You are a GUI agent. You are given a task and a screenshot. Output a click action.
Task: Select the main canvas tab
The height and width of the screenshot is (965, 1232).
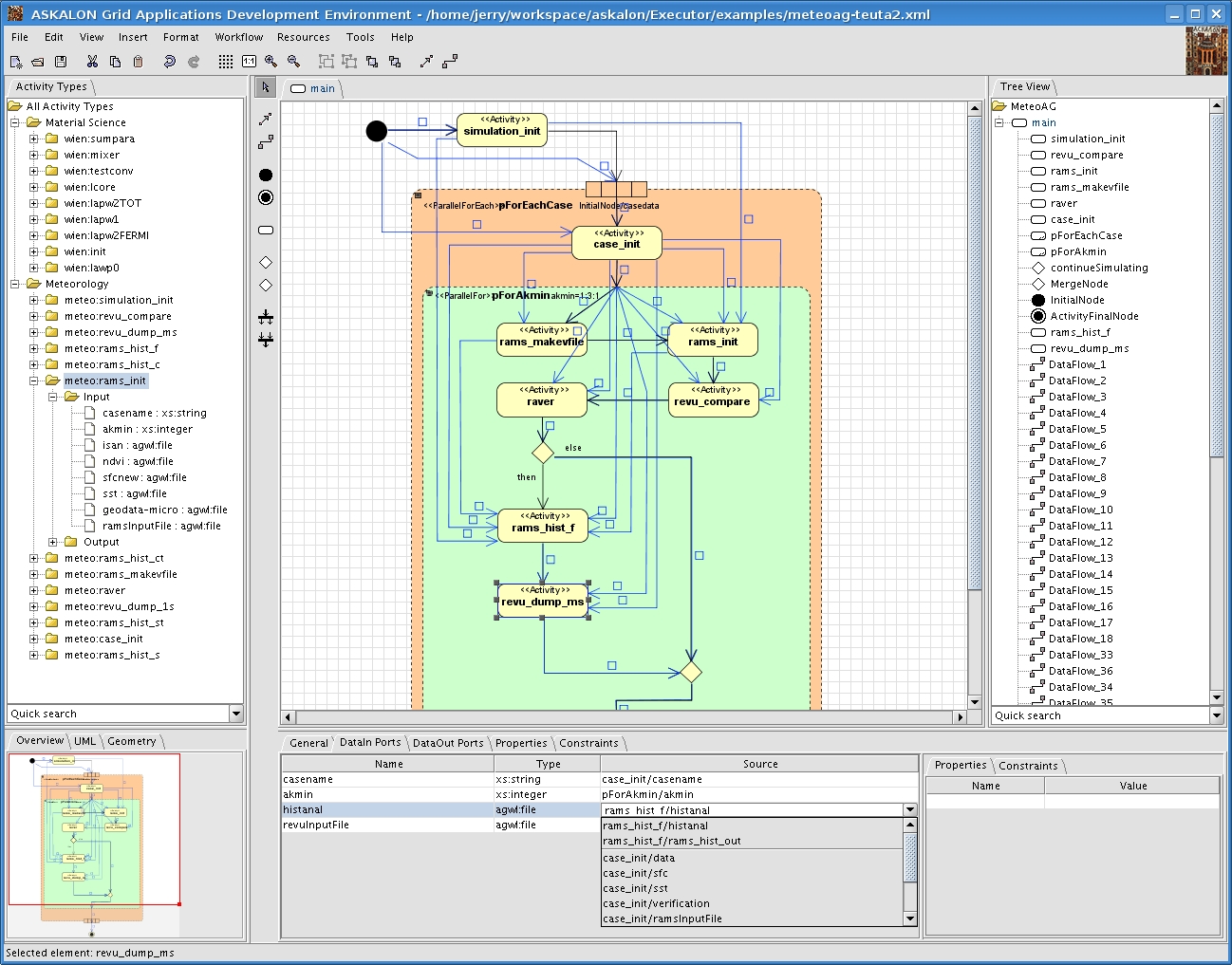pyautogui.click(x=313, y=88)
